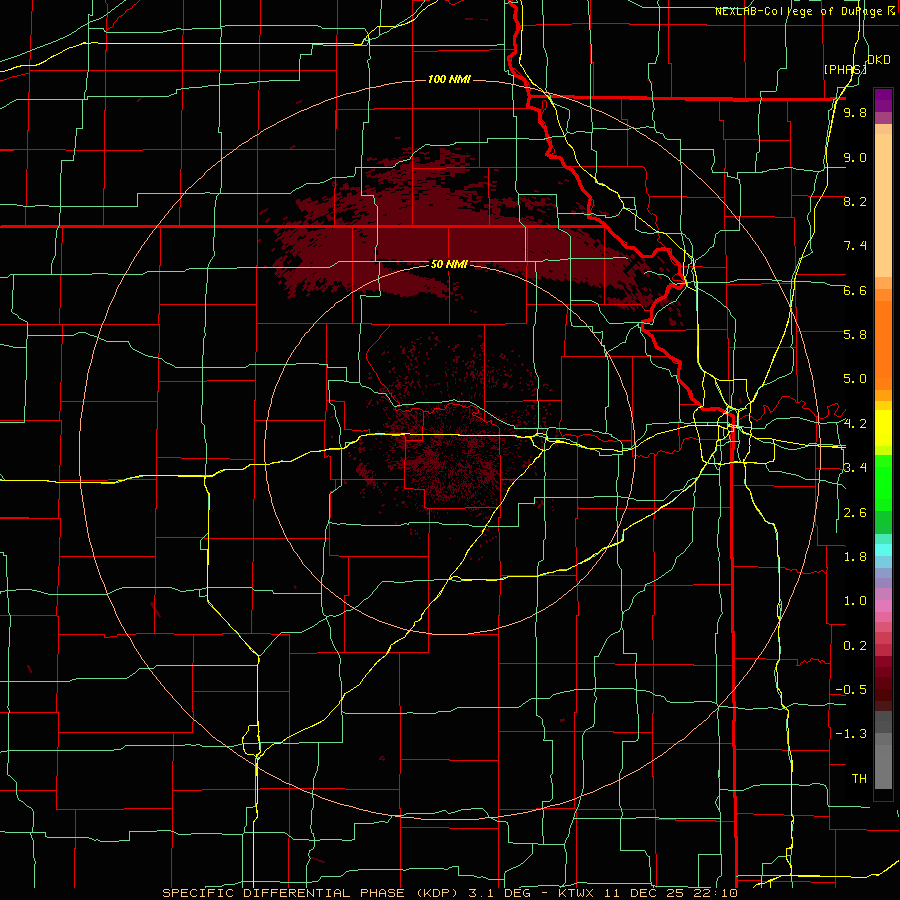Screen dimensions: 900x900
Task: Click the NEXLAB-College of DuPage watermark text
Action: click(806, 11)
